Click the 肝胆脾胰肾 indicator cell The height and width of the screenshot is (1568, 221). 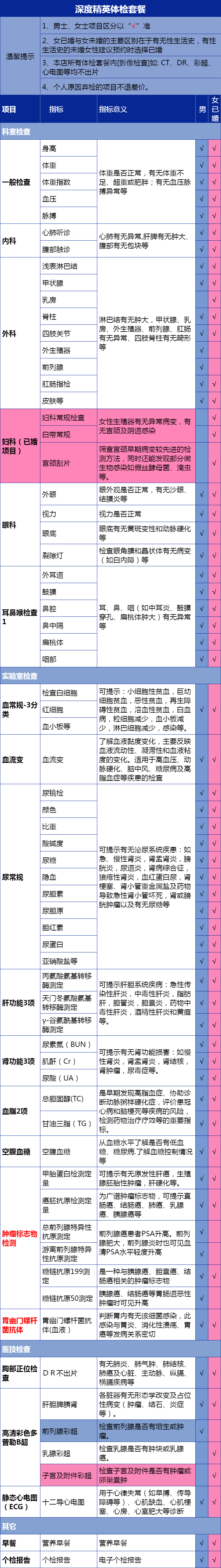[x=69, y=1404]
